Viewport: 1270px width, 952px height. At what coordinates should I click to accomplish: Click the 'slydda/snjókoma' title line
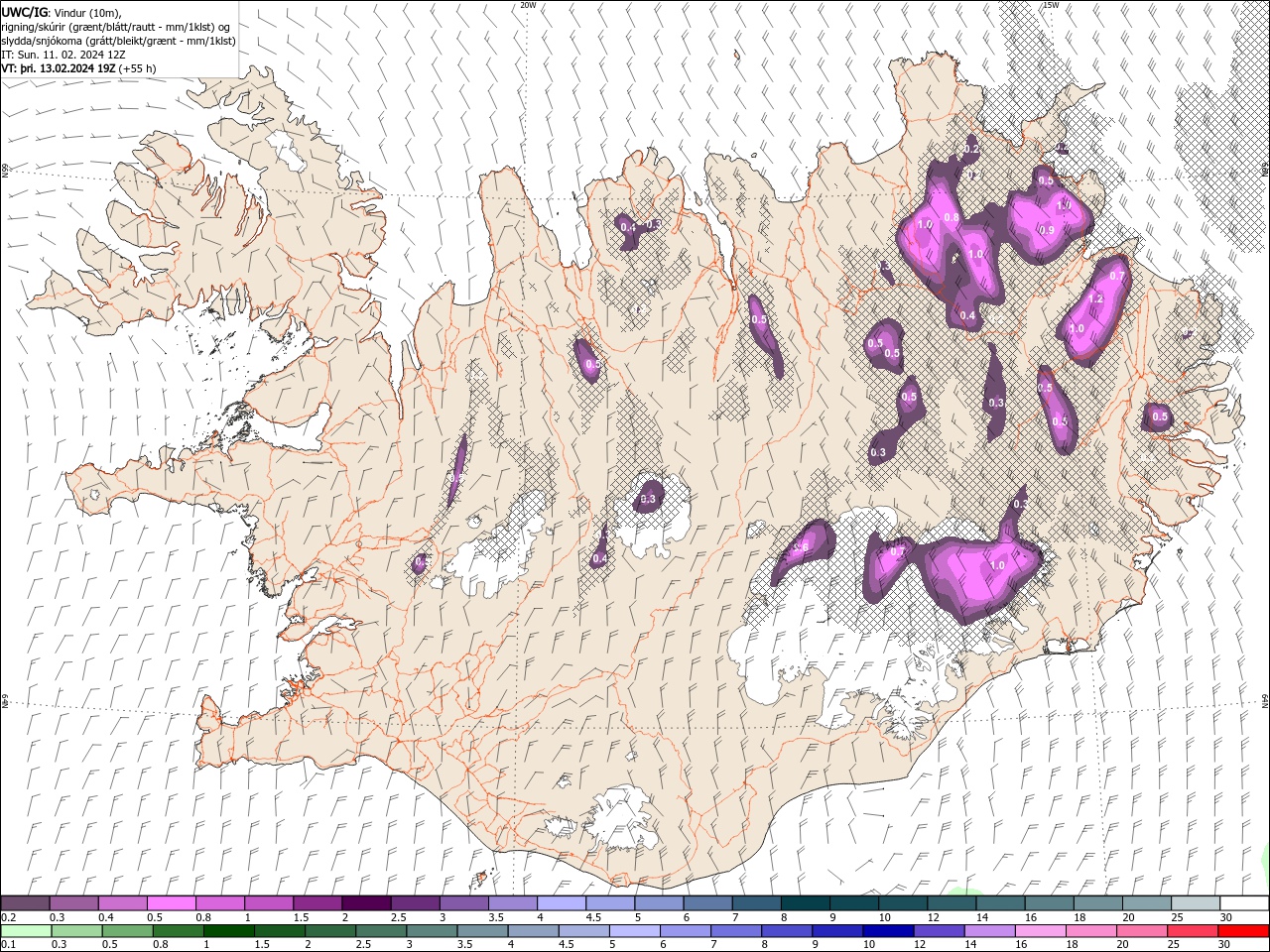point(118,41)
